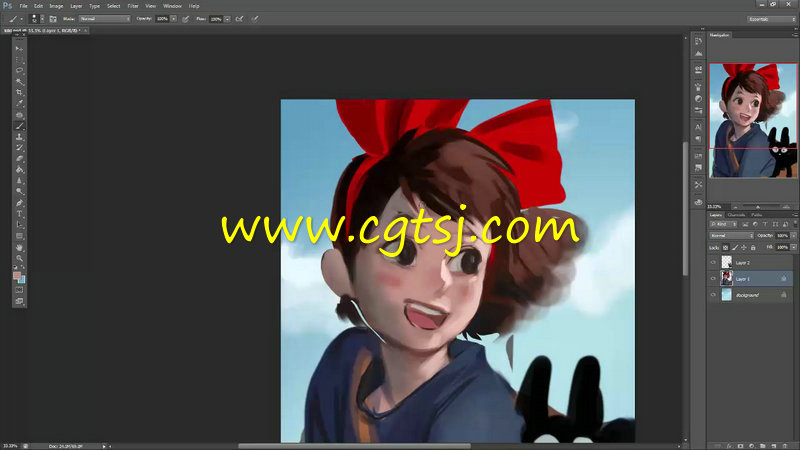Select the Crop tool
This screenshot has width=800, height=450.
[x=19, y=92]
